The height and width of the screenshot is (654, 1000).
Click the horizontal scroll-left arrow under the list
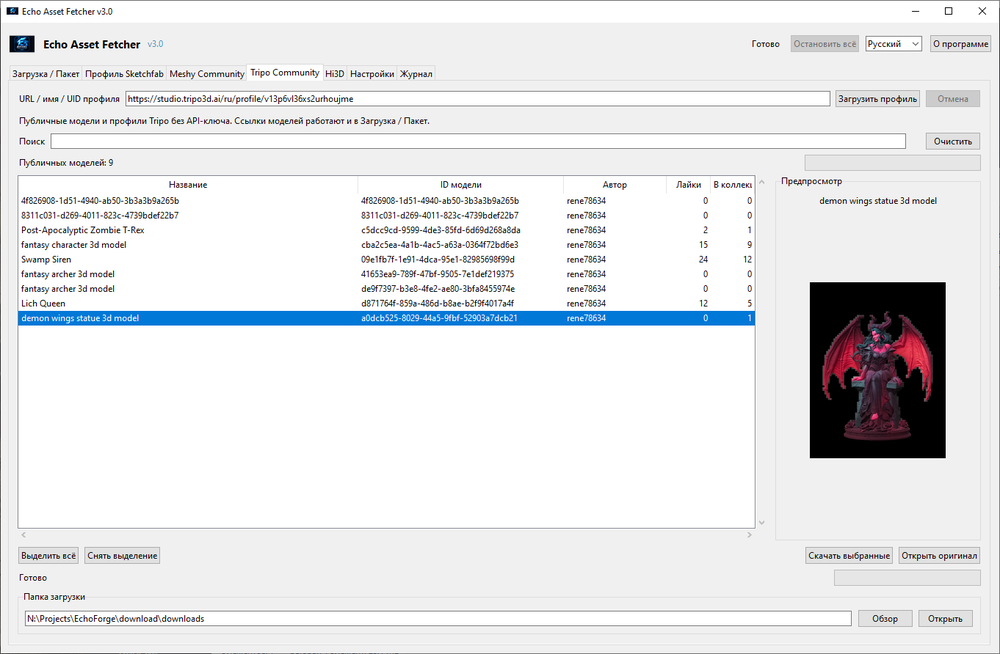(x=24, y=535)
